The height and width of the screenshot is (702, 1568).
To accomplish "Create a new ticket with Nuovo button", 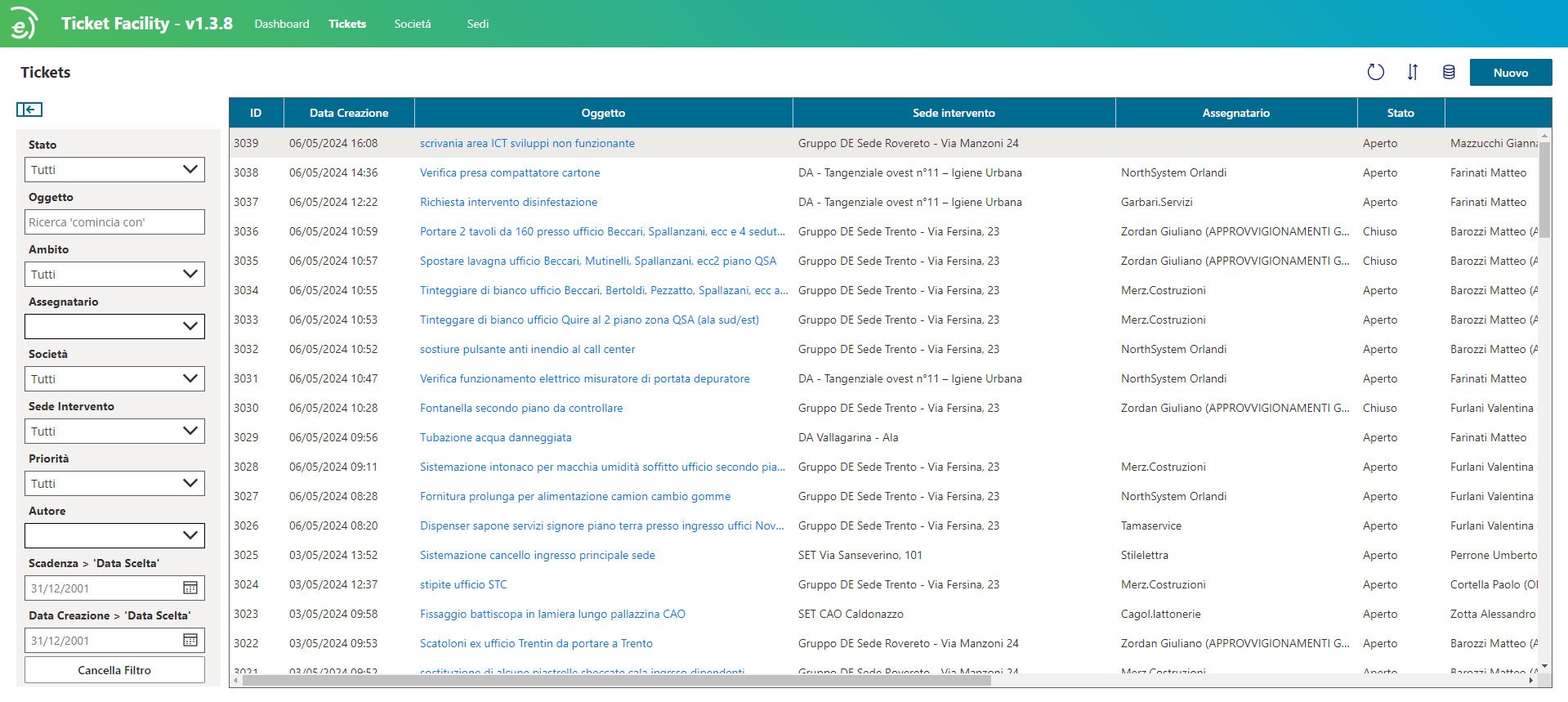I will 1510,72.
